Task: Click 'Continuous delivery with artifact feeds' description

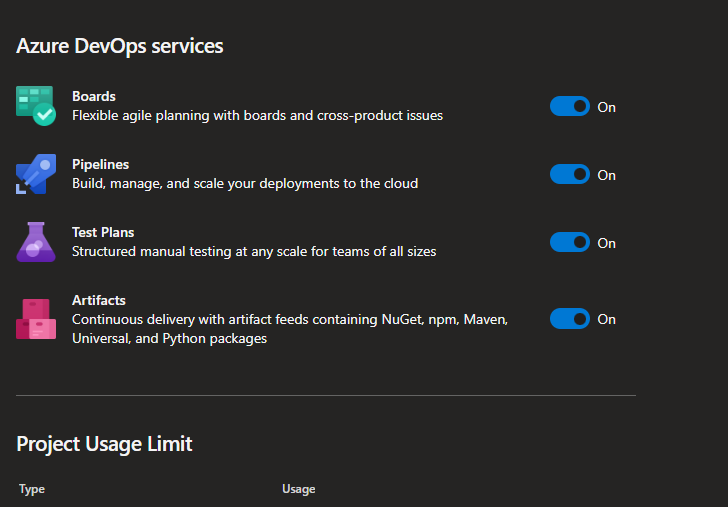Action: click(290, 329)
